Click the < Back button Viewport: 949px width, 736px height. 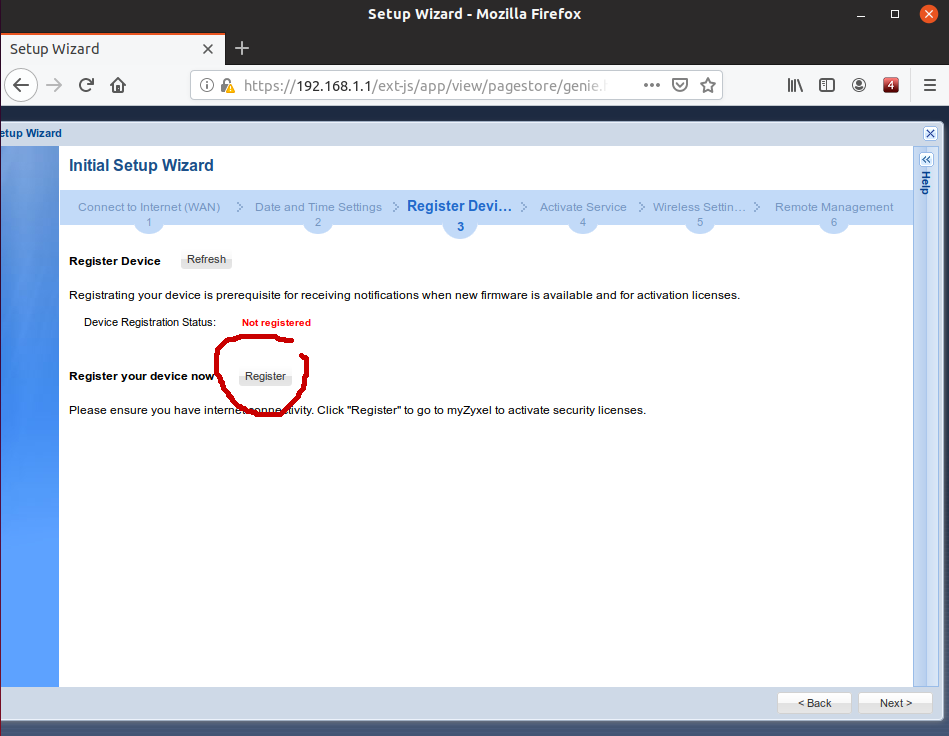[814, 703]
